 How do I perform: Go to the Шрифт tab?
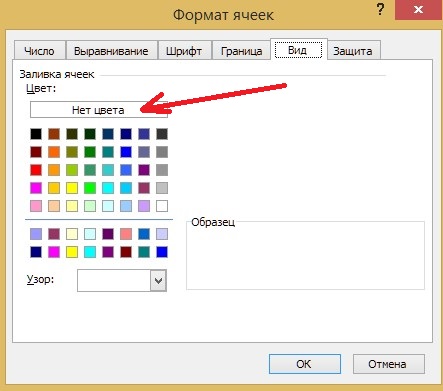[184, 51]
